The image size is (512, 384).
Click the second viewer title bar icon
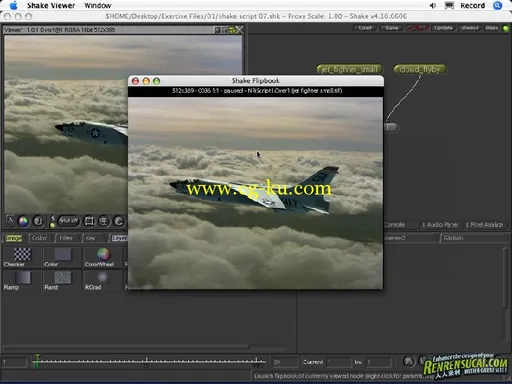(224, 30)
